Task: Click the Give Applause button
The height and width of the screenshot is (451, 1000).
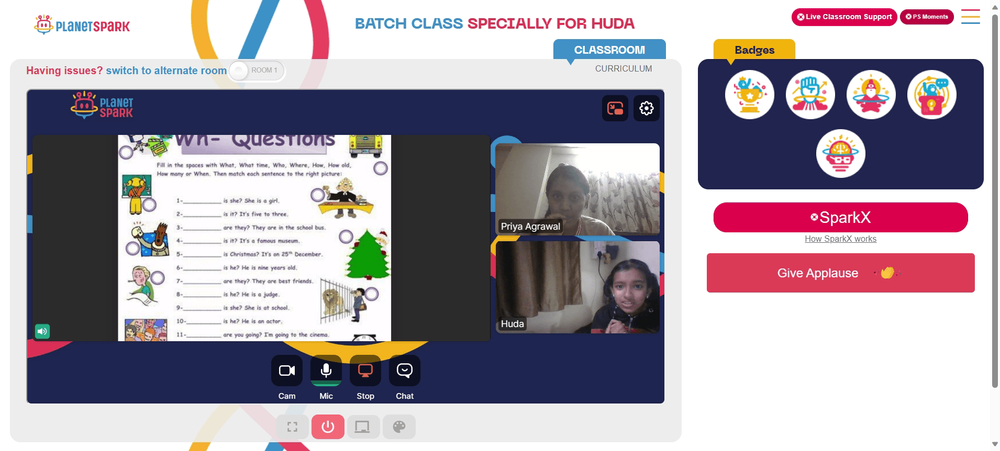Action: (x=841, y=273)
